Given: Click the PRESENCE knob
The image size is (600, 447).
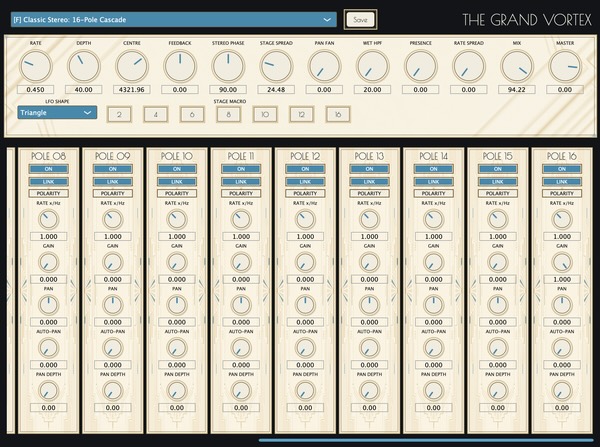Looking at the screenshot, I should [x=421, y=66].
